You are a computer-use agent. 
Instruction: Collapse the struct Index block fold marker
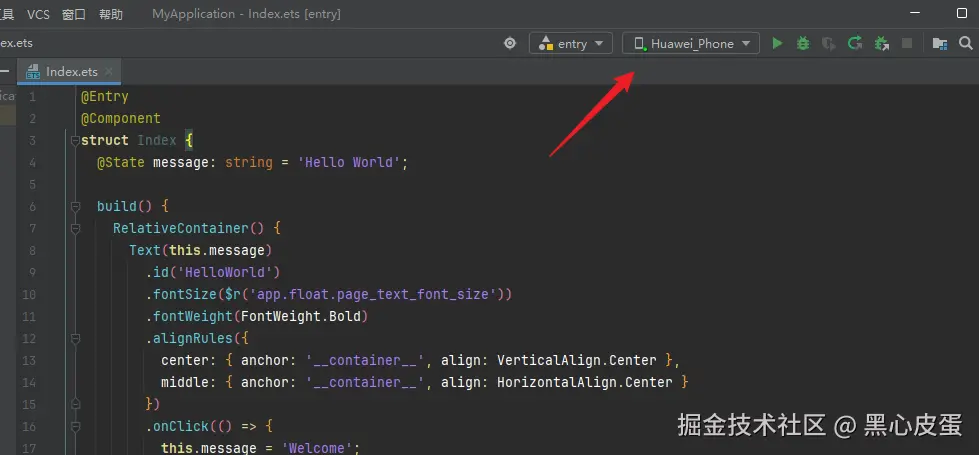pos(75,140)
